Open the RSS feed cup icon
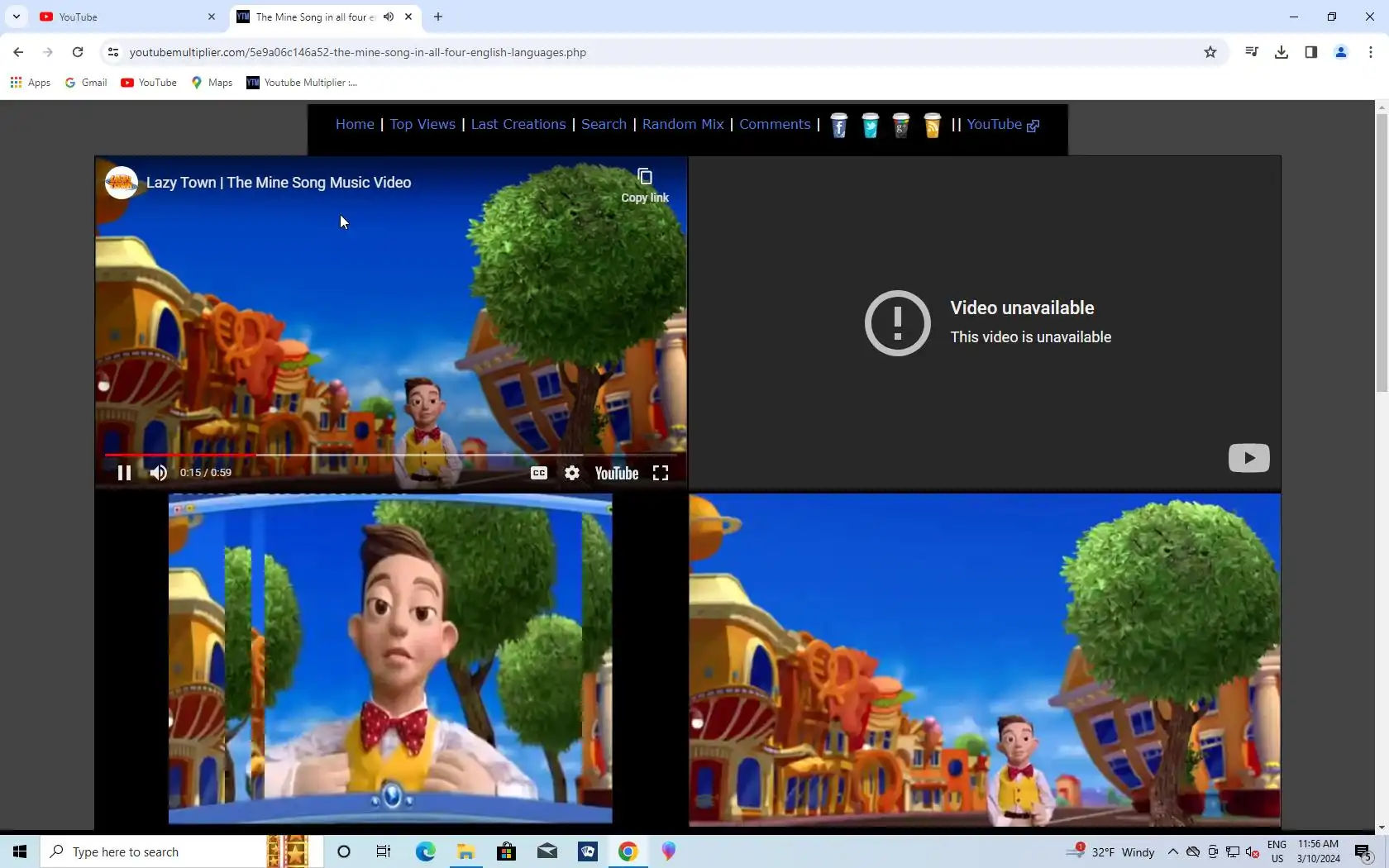 [x=932, y=125]
